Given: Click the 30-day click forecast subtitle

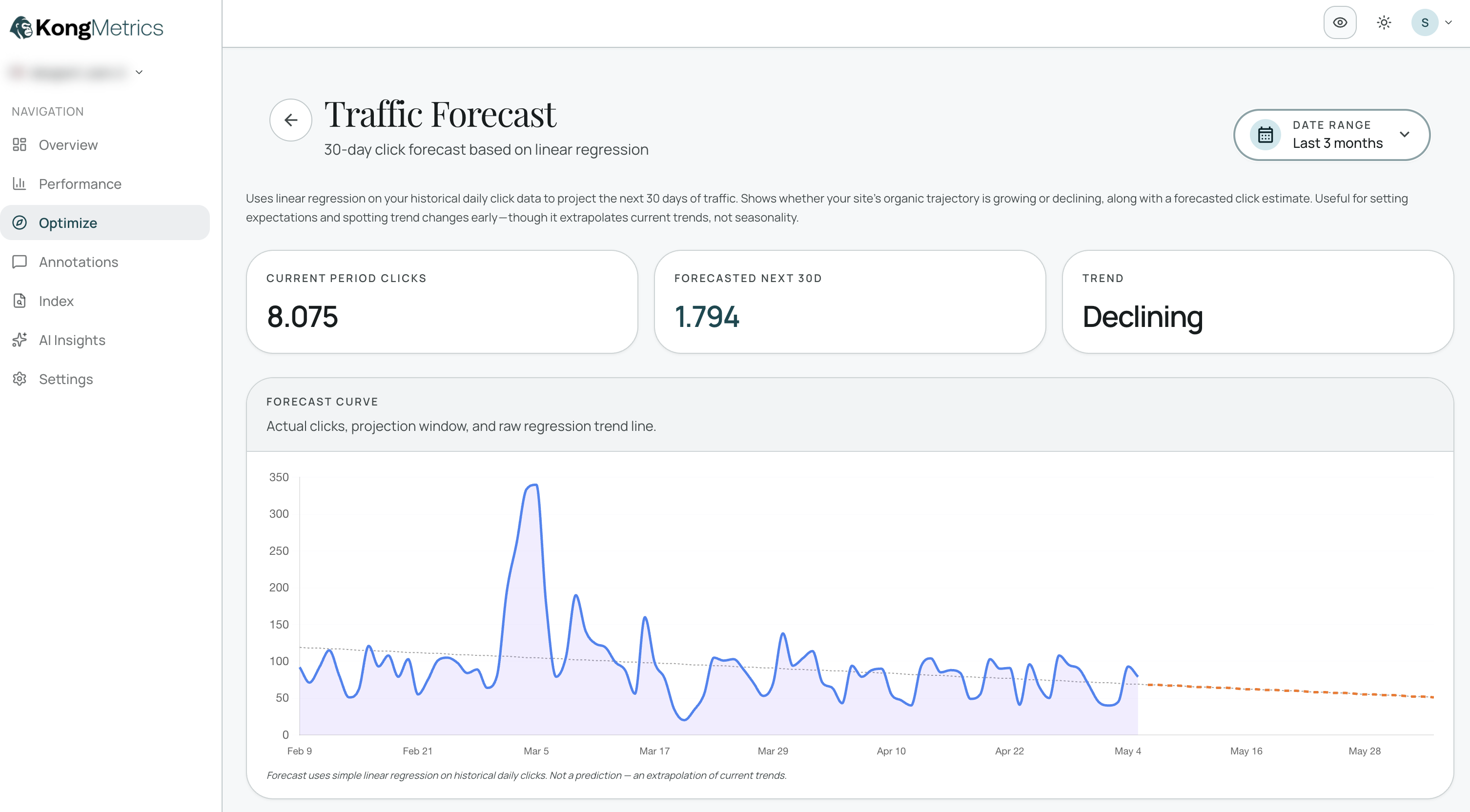Looking at the screenshot, I should (486, 149).
